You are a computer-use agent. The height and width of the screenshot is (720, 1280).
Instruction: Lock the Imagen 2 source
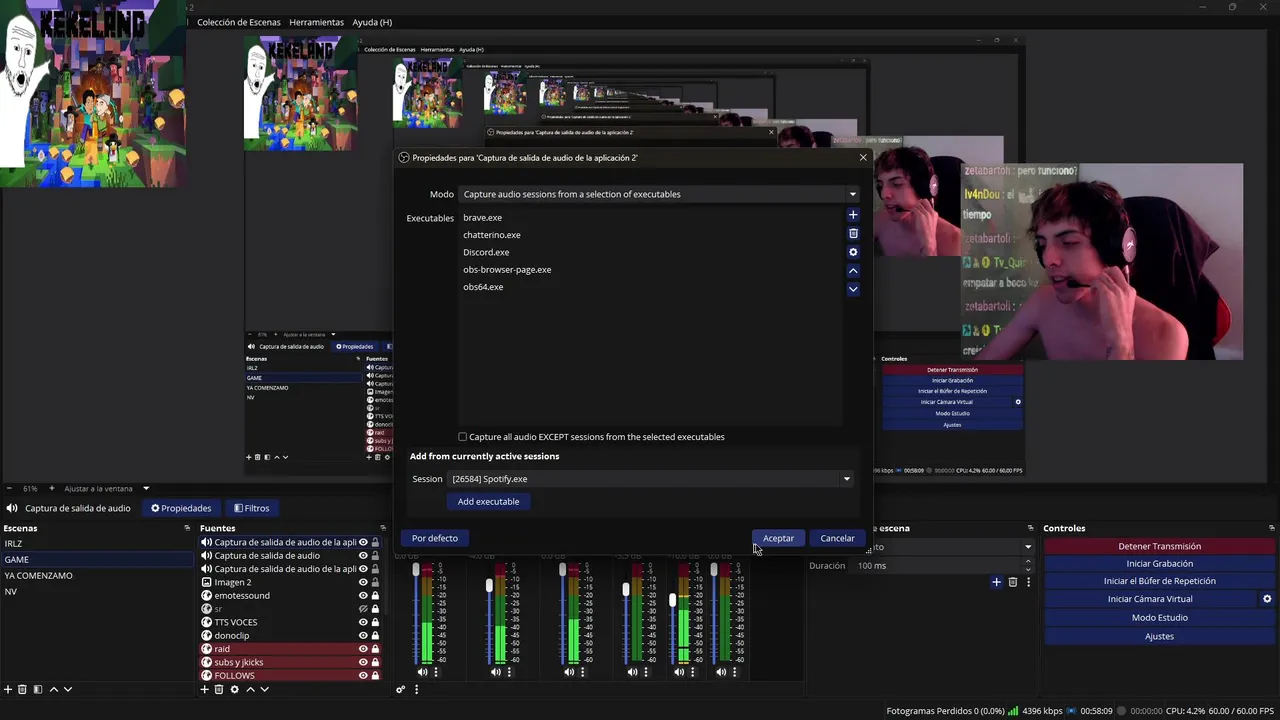375,582
